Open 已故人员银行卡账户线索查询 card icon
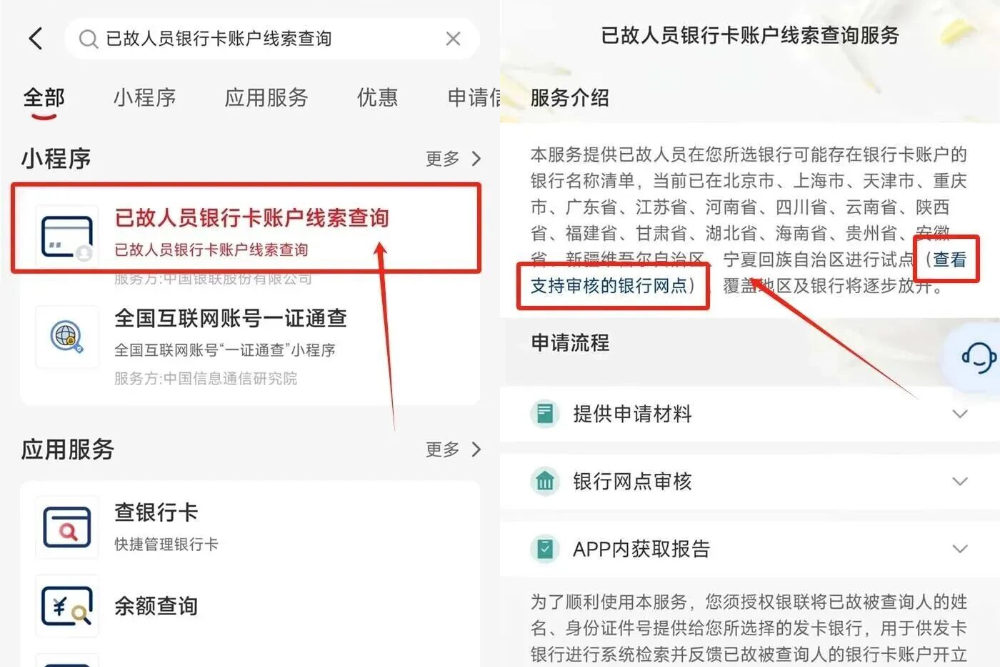Screen dimensions: 1000x667 click(67, 237)
